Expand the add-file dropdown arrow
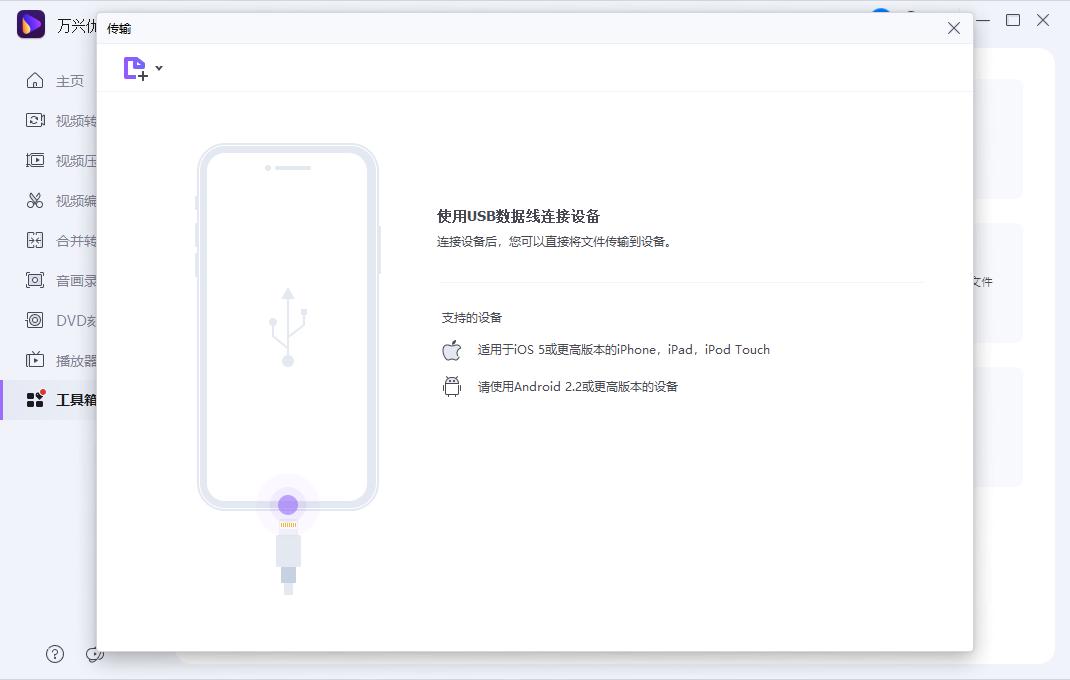1070x680 pixels. [x=157, y=69]
